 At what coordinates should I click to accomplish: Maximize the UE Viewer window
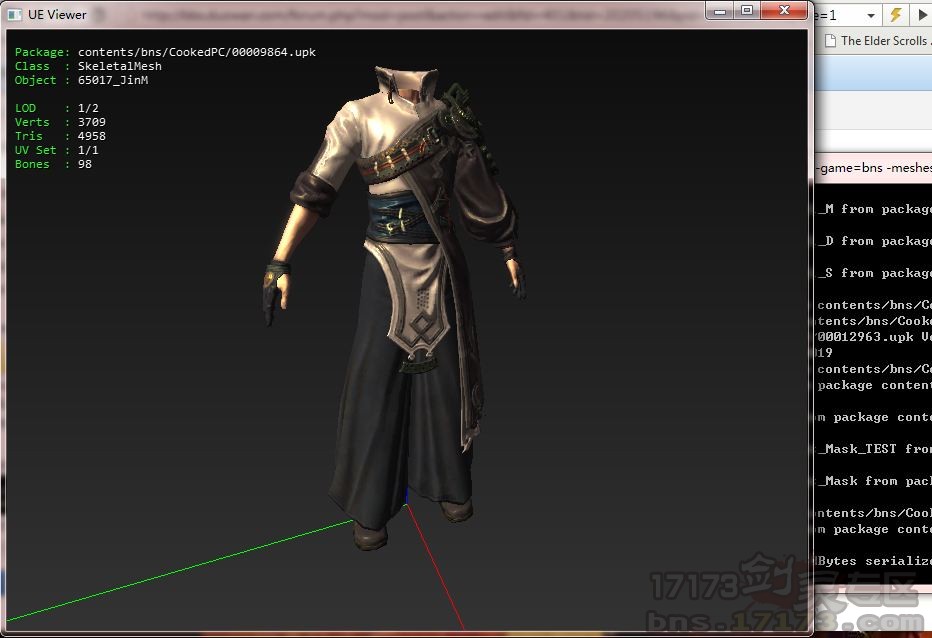coord(747,11)
